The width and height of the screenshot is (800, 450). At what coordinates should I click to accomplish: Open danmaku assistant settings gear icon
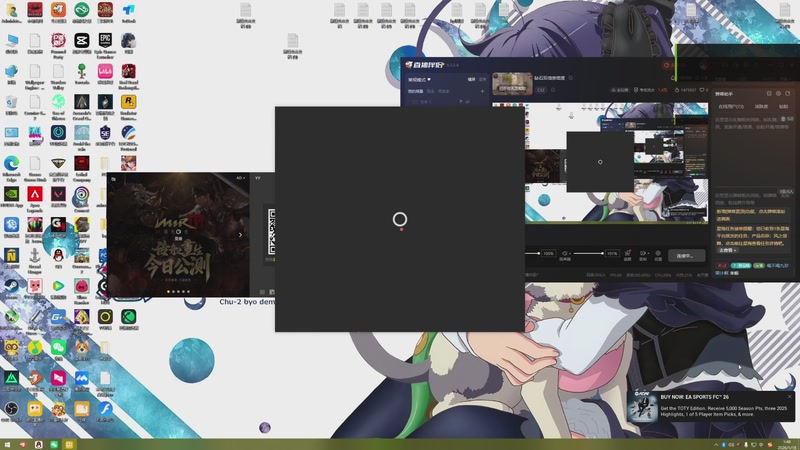(x=779, y=94)
